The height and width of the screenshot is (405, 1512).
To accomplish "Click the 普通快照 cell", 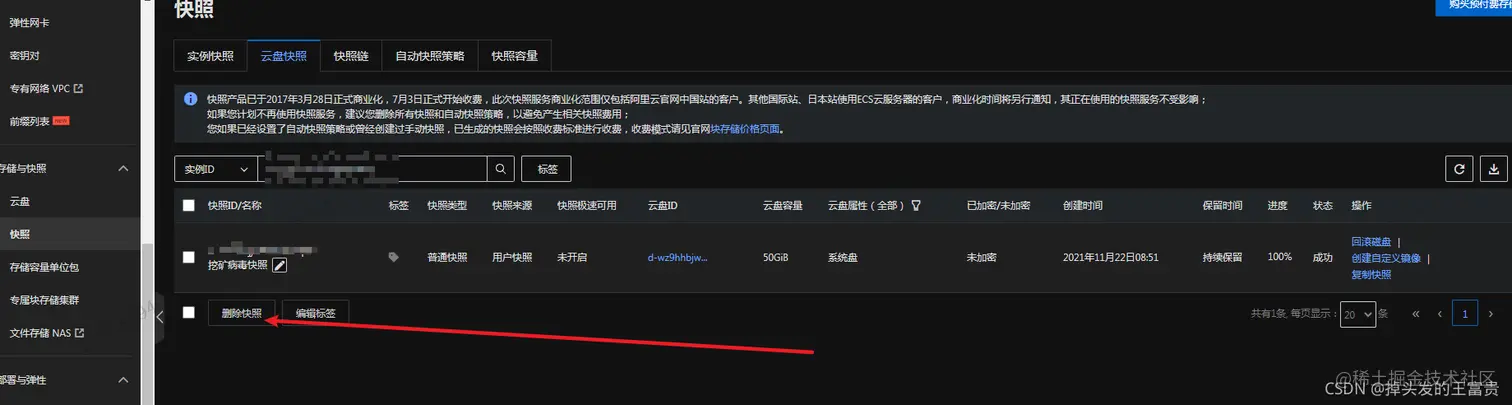I will tap(447, 257).
